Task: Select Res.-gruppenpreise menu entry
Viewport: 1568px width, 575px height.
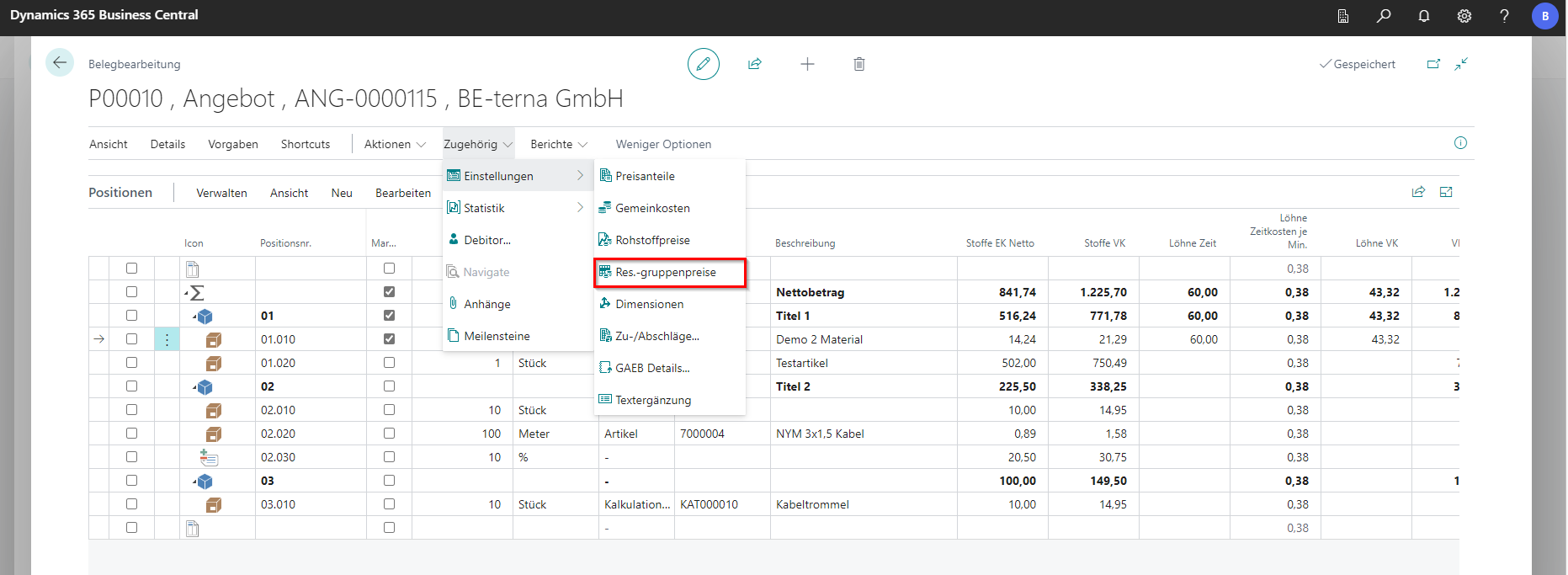Action: (x=665, y=272)
